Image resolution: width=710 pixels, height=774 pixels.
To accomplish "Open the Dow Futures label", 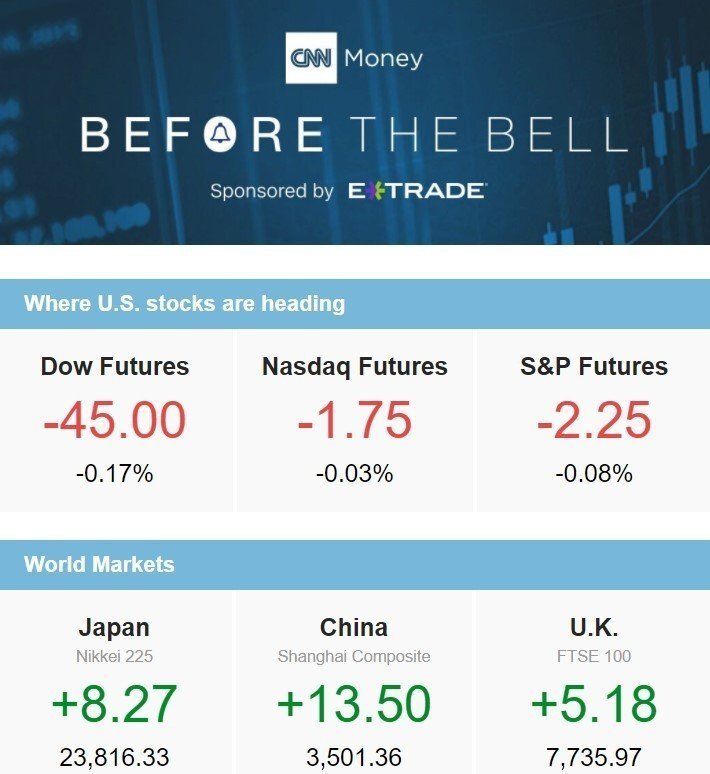I will click(115, 367).
